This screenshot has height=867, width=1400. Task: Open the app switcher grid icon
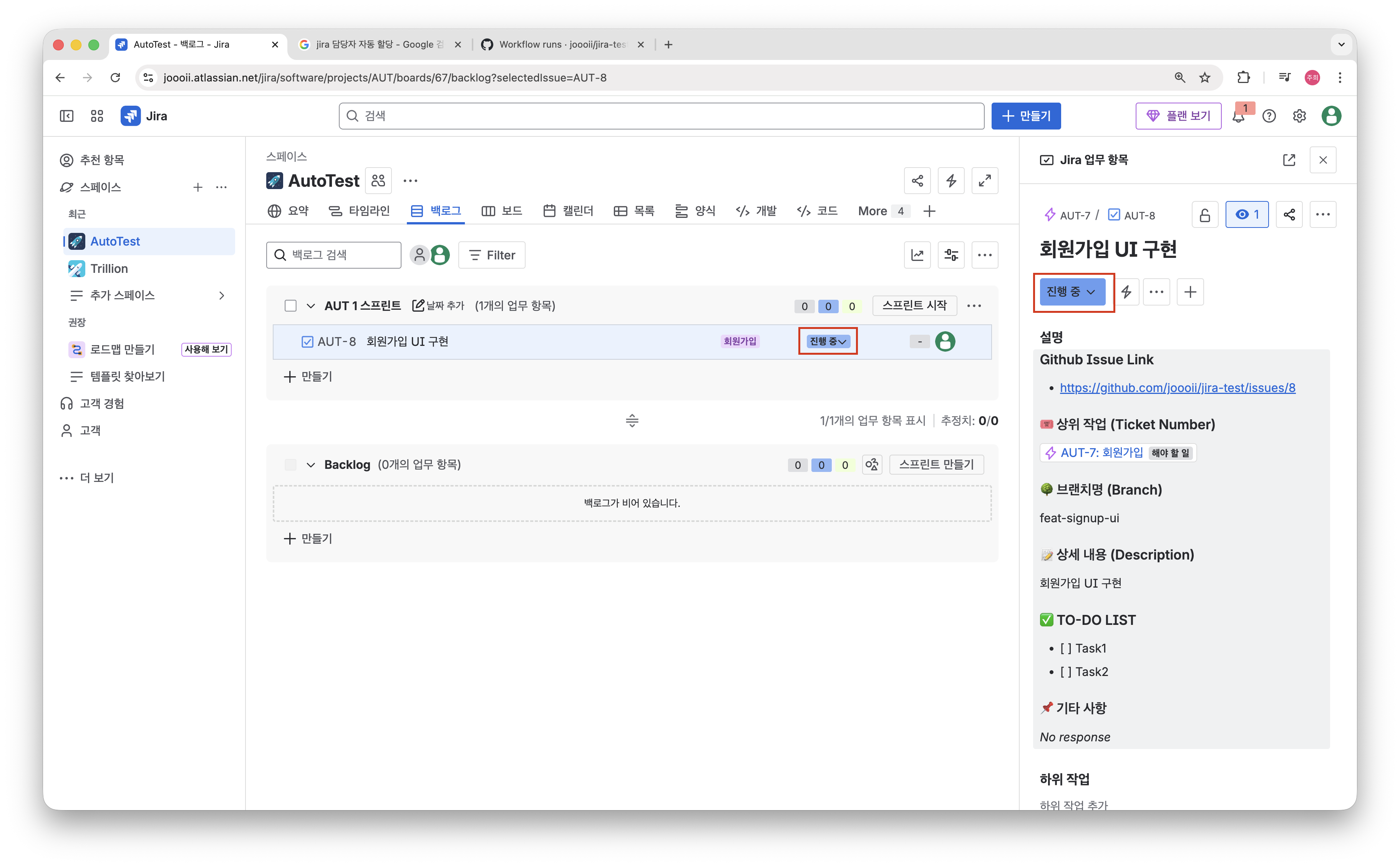(x=97, y=116)
